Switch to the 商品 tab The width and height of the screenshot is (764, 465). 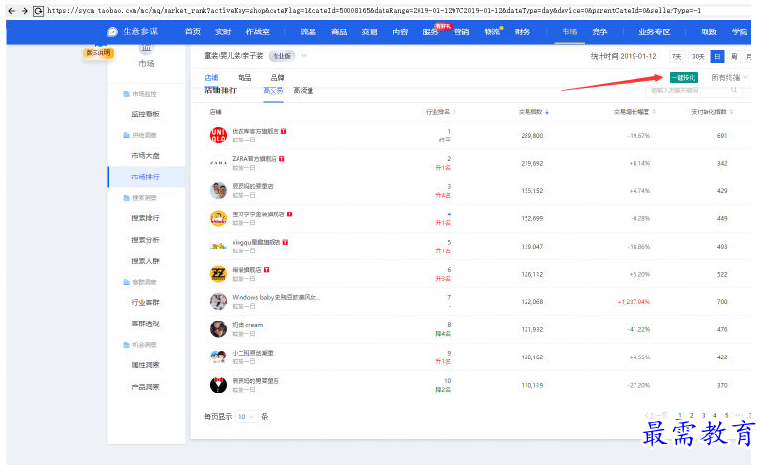[244, 77]
